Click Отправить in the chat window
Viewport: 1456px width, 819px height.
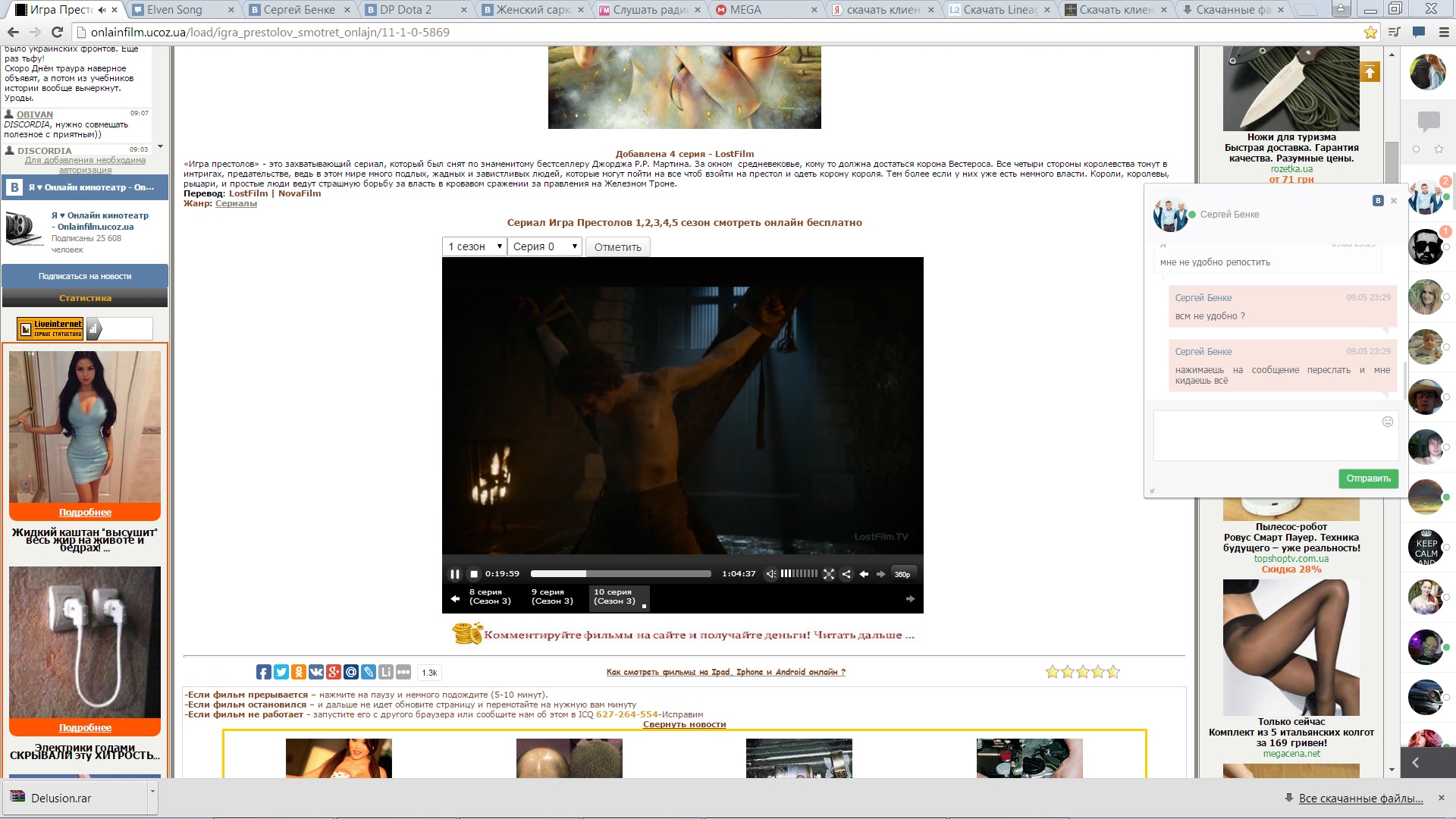(1368, 479)
